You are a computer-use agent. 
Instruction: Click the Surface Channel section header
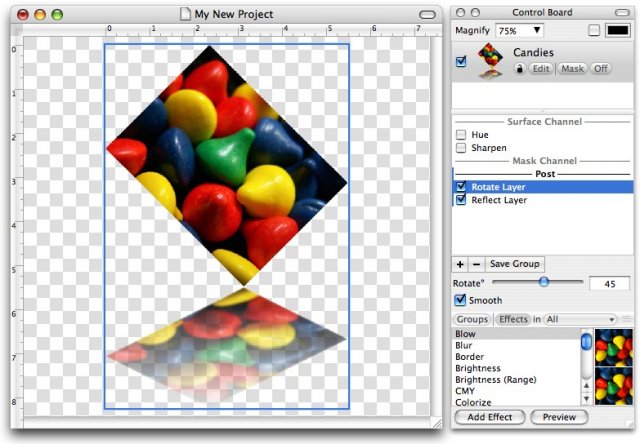[x=544, y=122]
